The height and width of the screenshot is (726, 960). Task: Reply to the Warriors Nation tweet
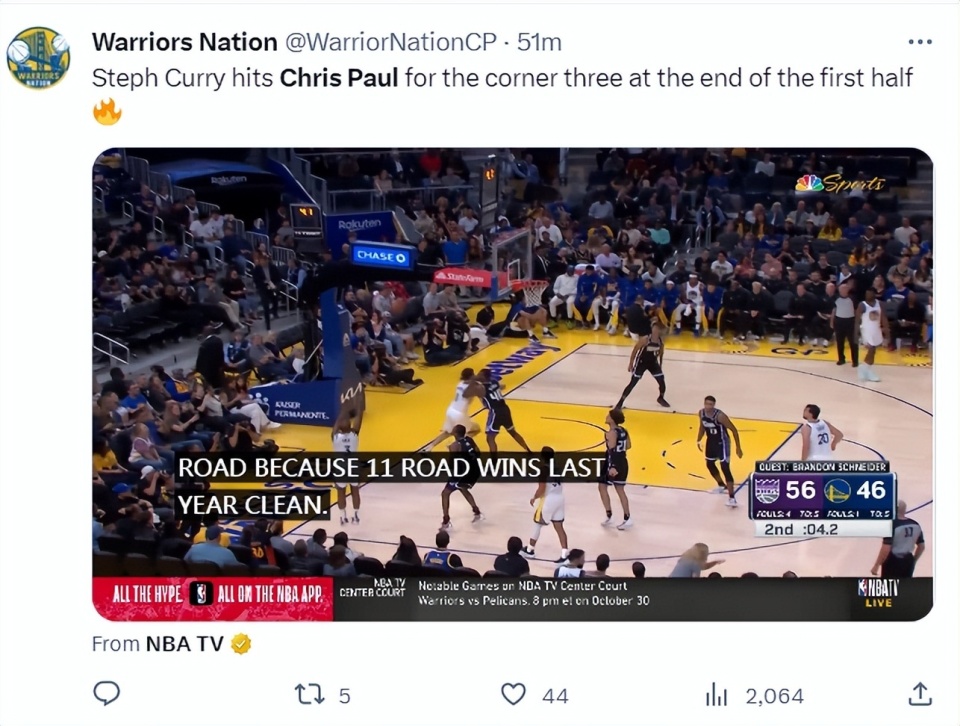tap(106, 694)
